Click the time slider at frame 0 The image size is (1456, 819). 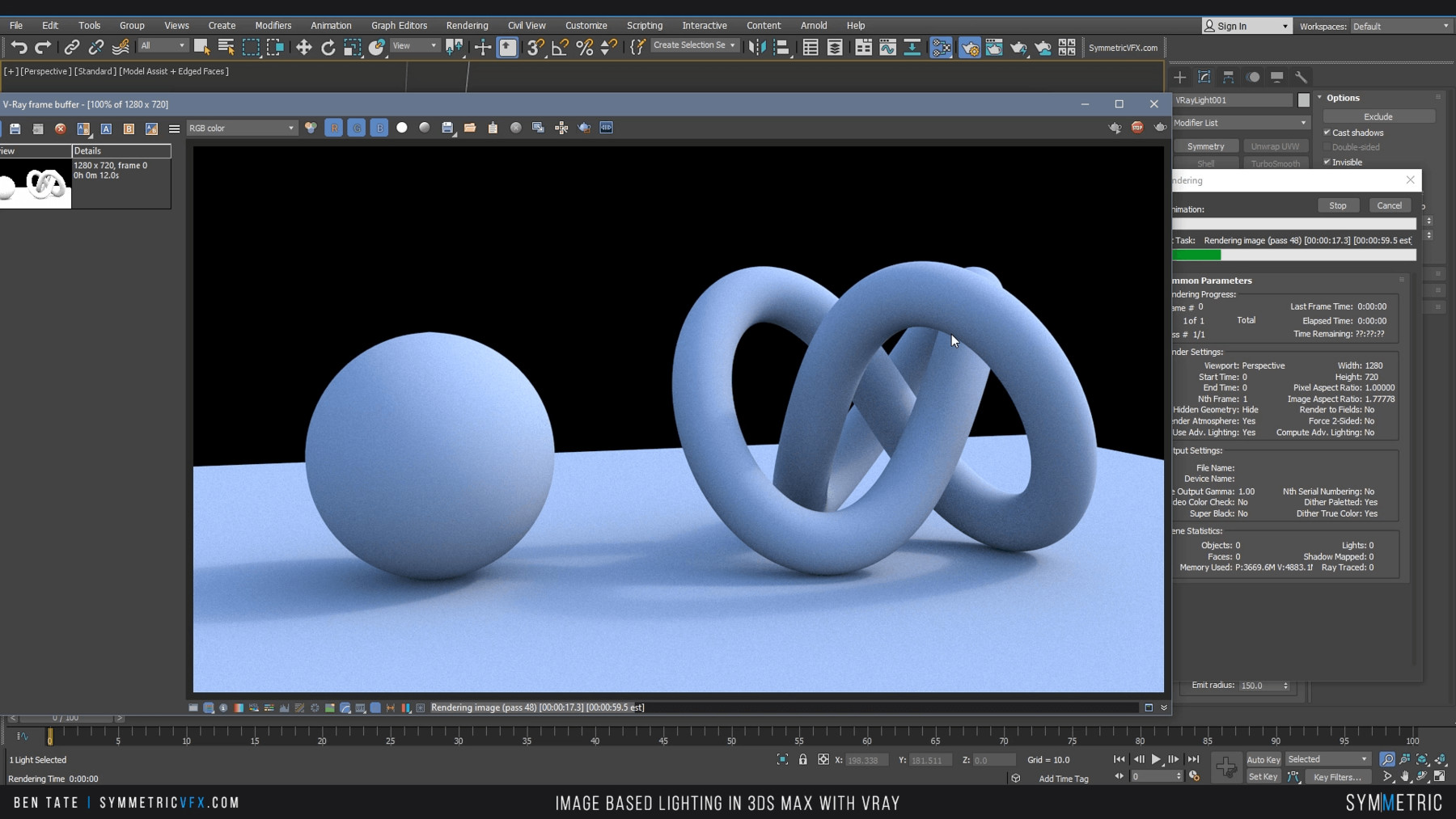coord(49,737)
